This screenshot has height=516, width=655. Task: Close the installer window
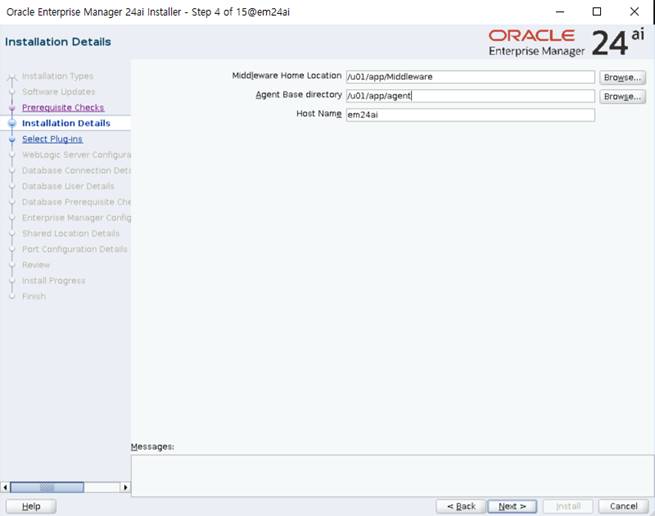point(634,12)
